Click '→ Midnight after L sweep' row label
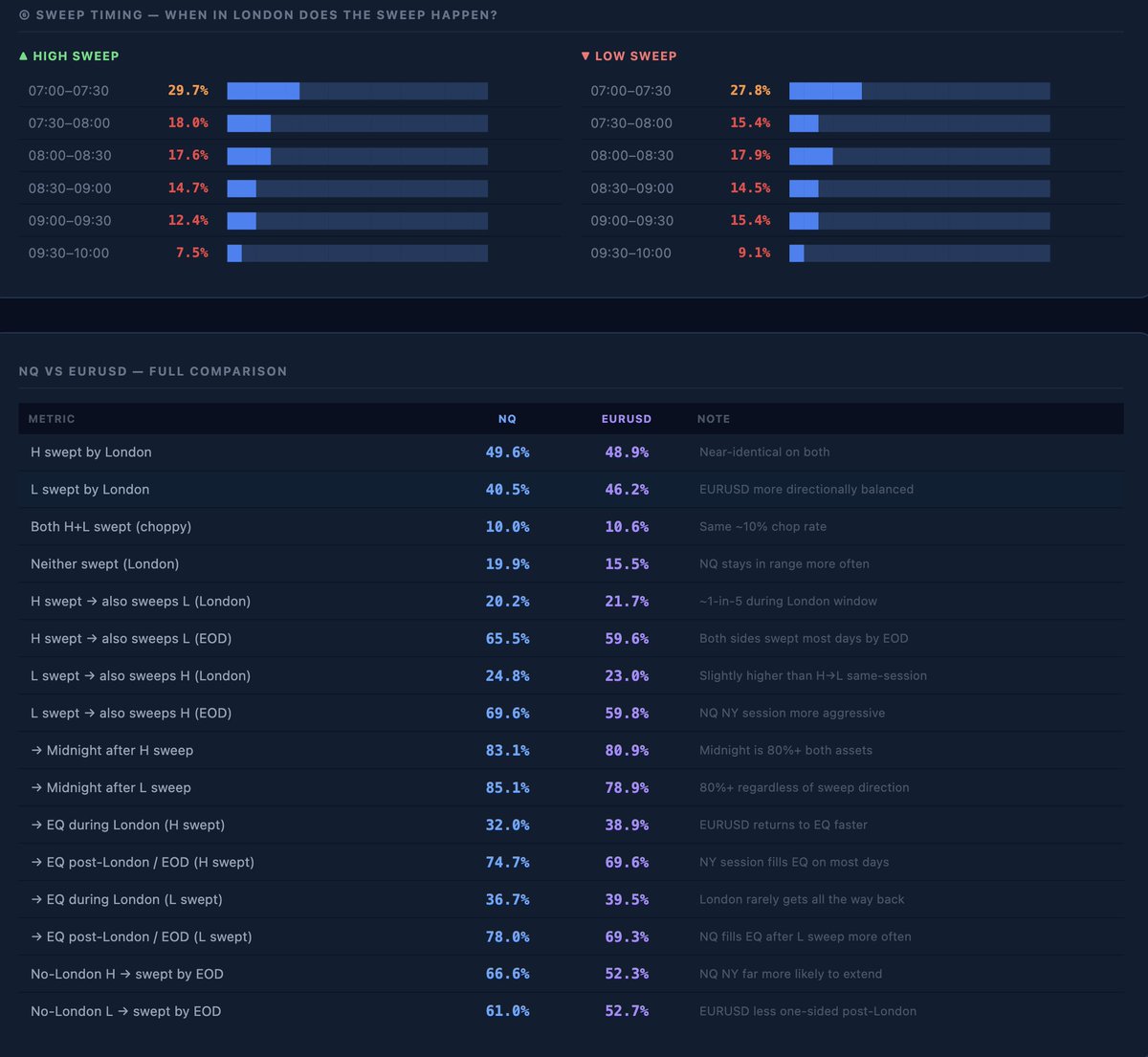1148x1057 pixels. (x=111, y=788)
